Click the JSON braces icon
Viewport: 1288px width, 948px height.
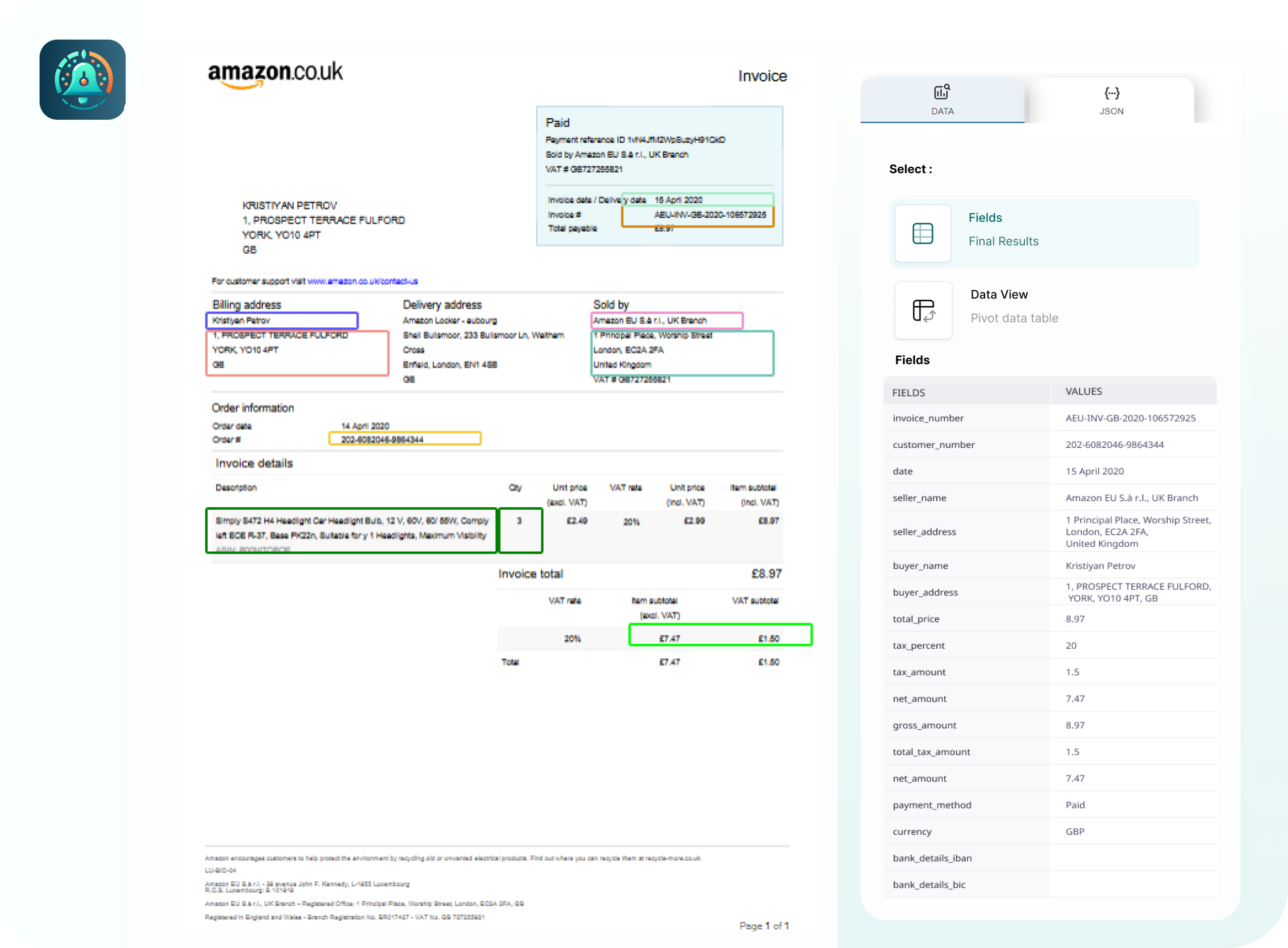(x=1111, y=93)
